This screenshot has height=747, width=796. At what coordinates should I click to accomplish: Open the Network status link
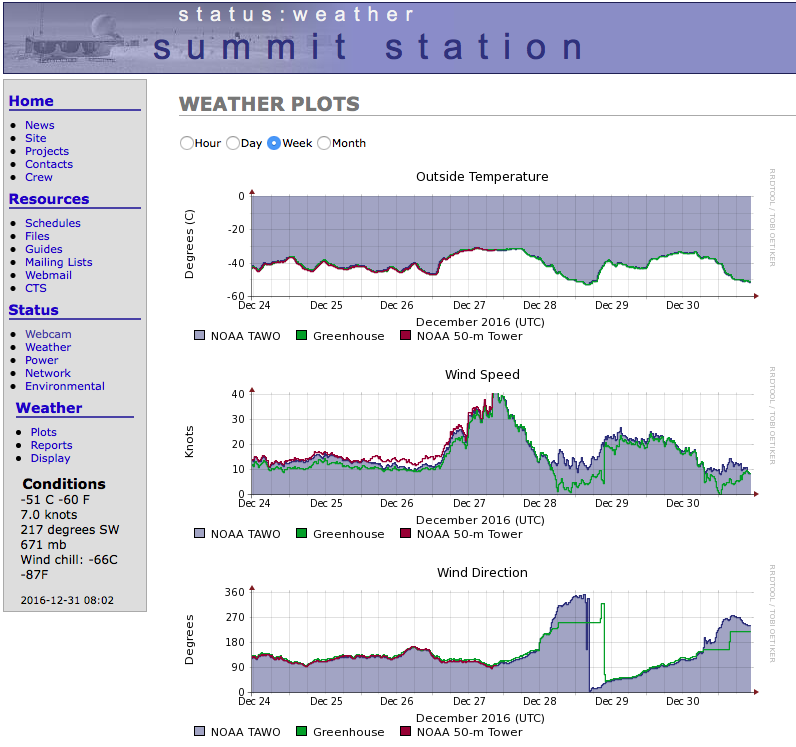48,373
